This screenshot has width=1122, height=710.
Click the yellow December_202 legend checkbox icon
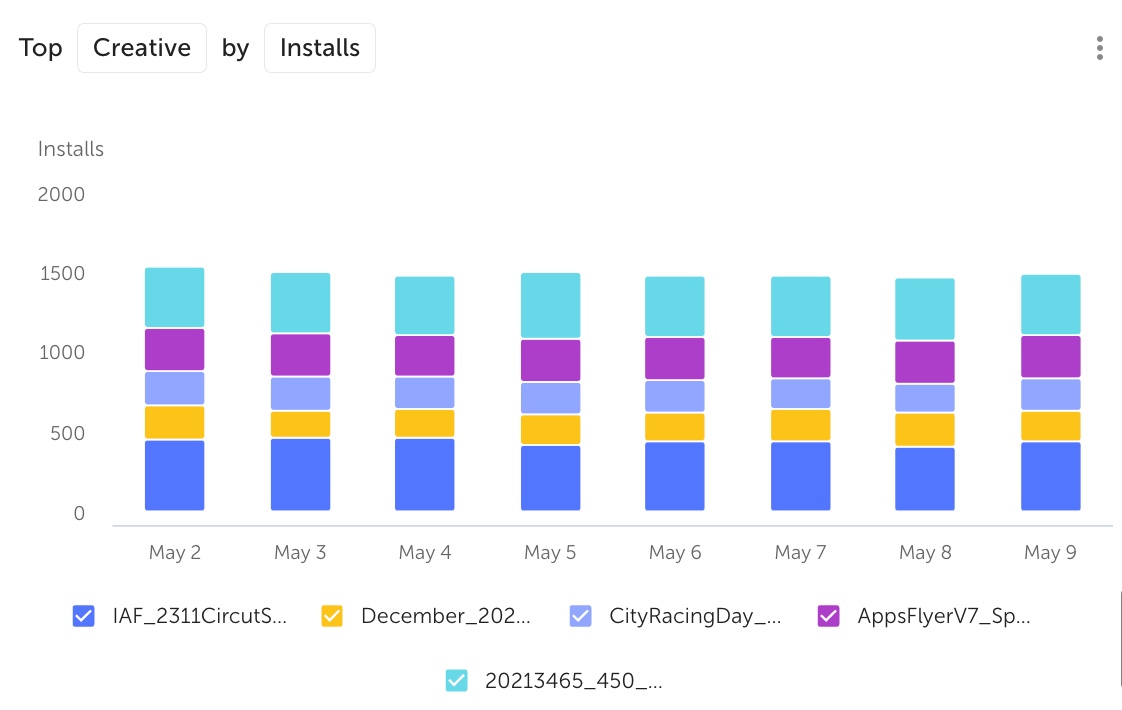click(x=331, y=616)
